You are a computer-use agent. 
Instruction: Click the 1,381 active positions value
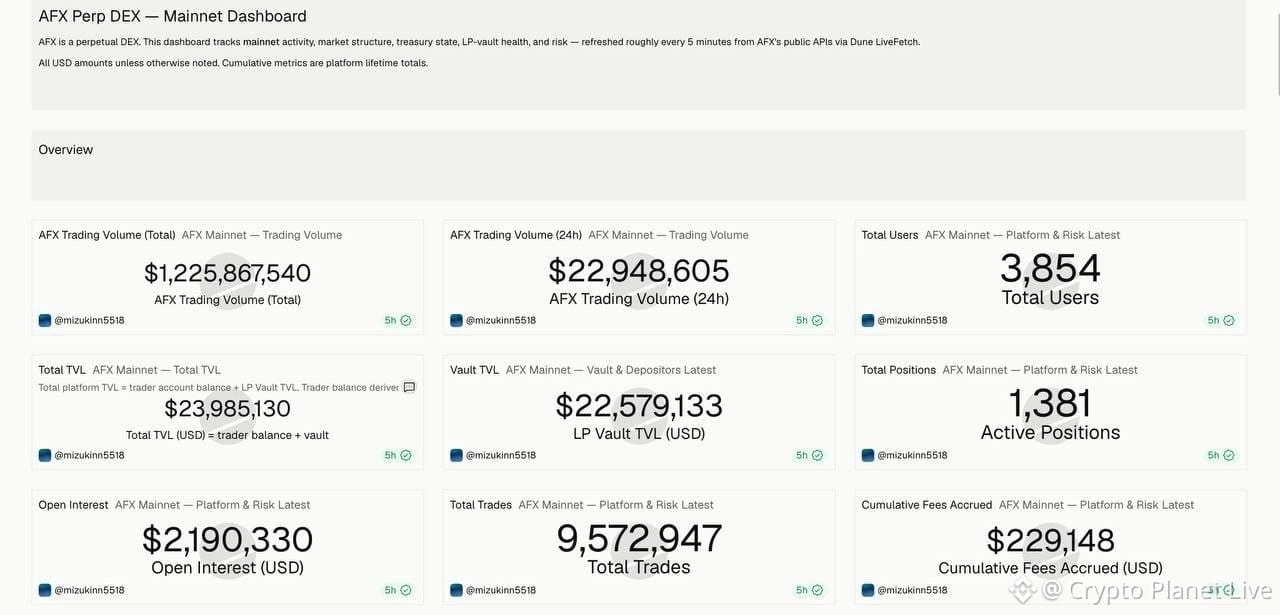(x=1050, y=404)
